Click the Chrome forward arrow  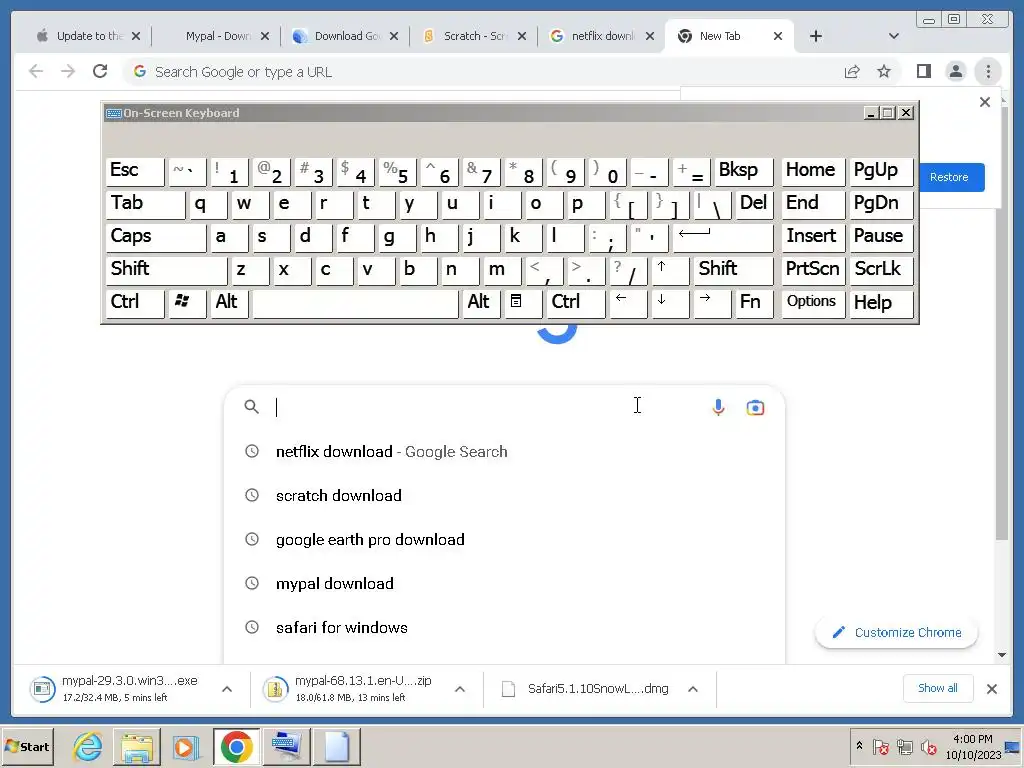tap(68, 71)
